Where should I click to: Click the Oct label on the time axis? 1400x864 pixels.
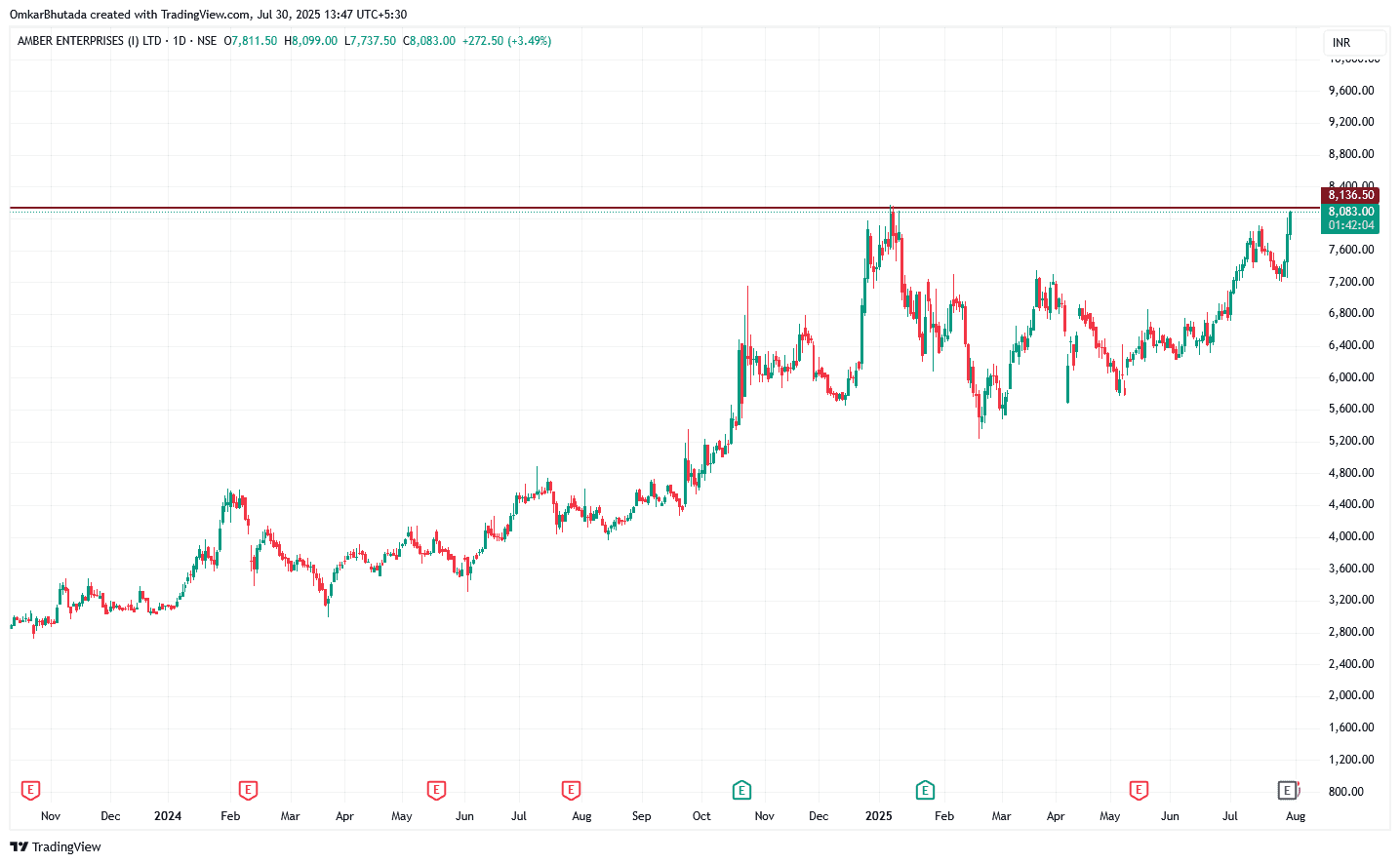click(701, 816)
